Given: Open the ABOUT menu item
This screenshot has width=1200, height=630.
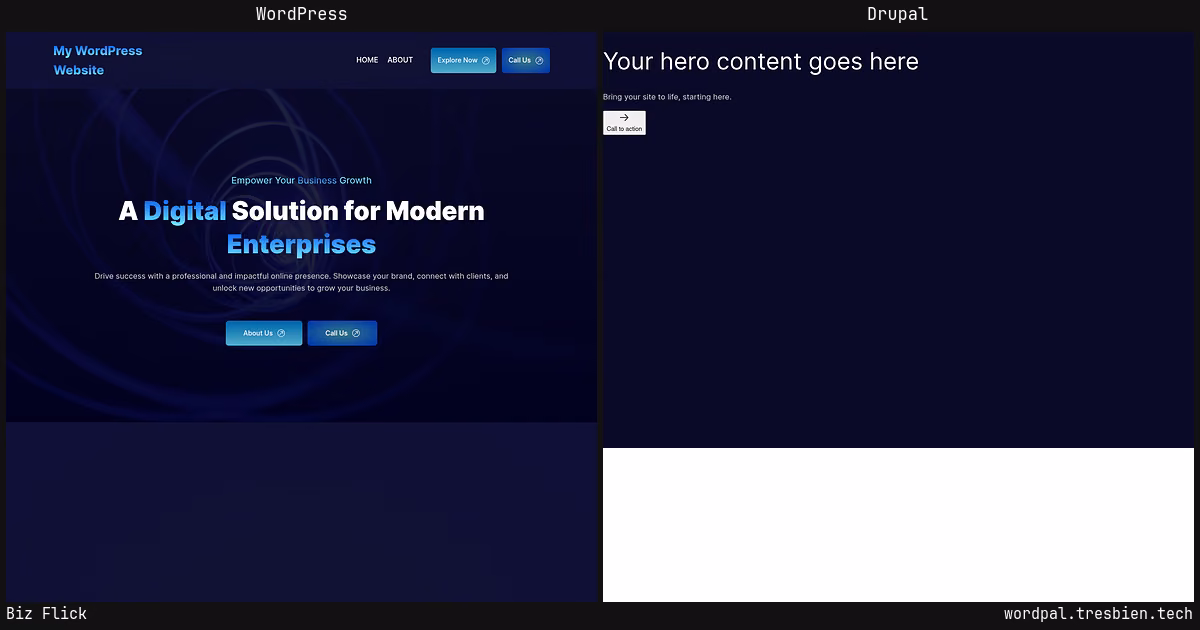Looking at the screenshot, I should (400, 60).
